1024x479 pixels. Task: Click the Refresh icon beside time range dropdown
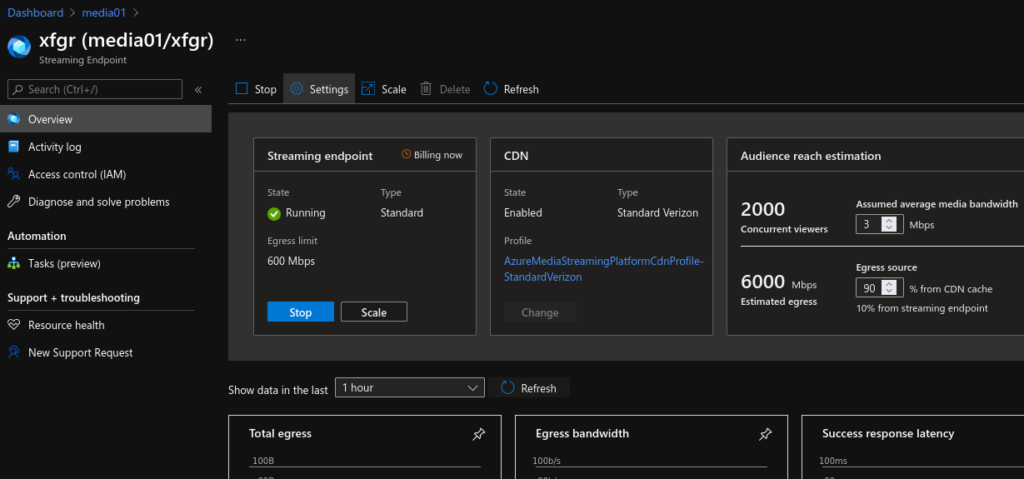coord(507,388)
